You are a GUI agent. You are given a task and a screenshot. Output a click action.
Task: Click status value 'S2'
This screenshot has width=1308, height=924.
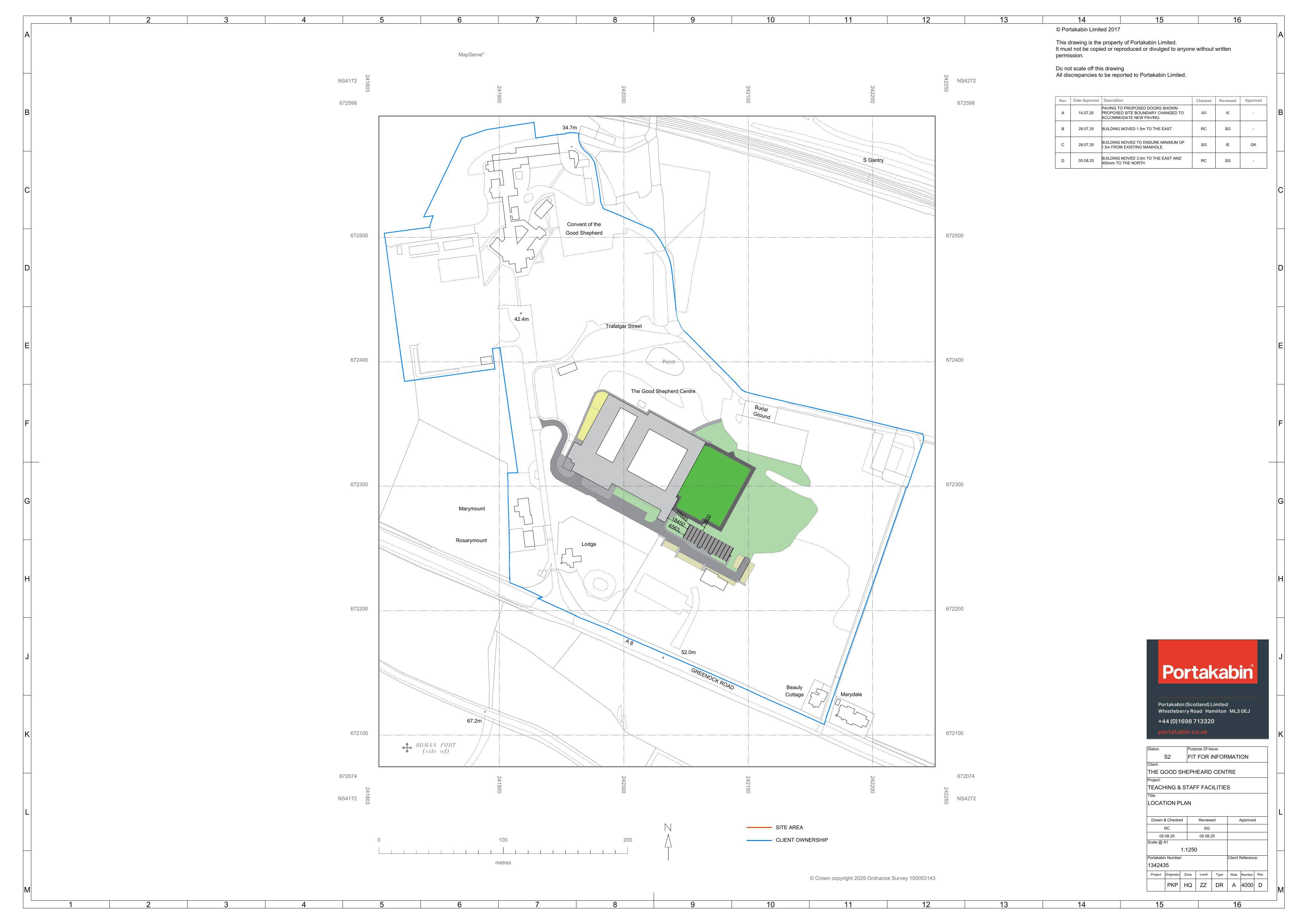pos(1167,757)
